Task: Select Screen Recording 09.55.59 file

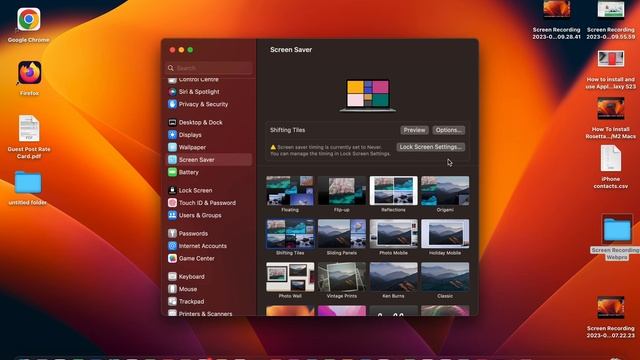Action: [x=611, y=10]
